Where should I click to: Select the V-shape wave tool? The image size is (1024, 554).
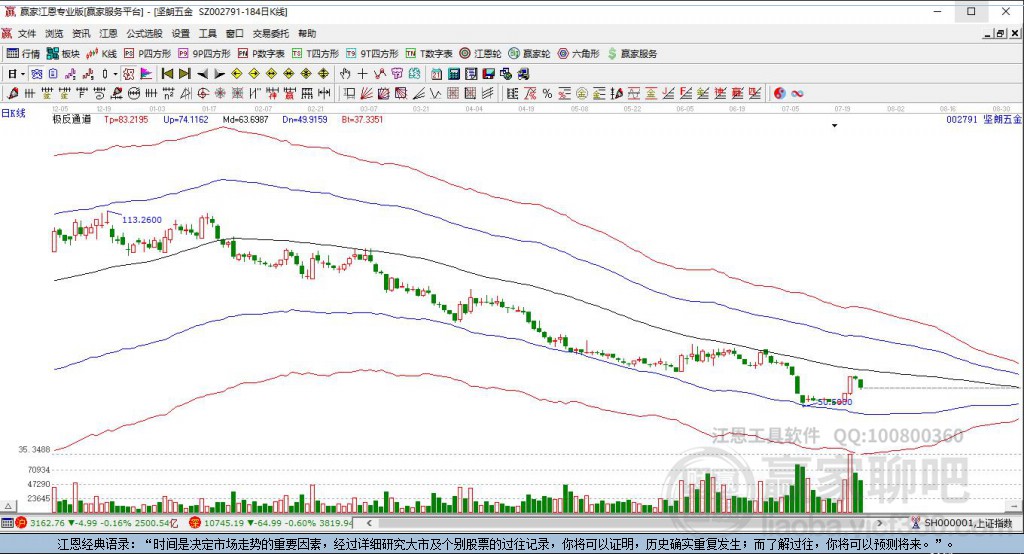tap(436, 93)
